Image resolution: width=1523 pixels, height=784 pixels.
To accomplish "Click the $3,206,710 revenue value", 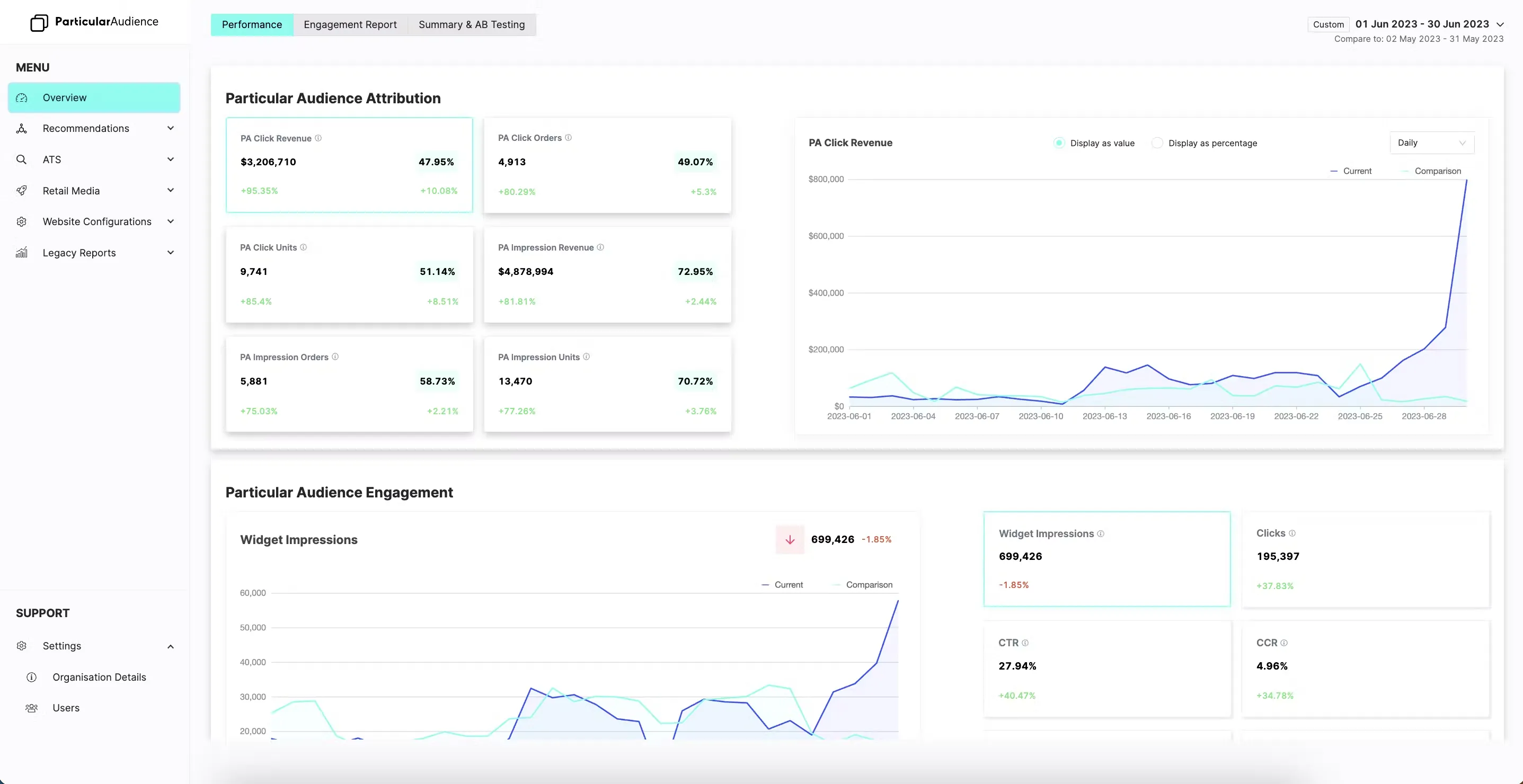I will click(268, 162).
